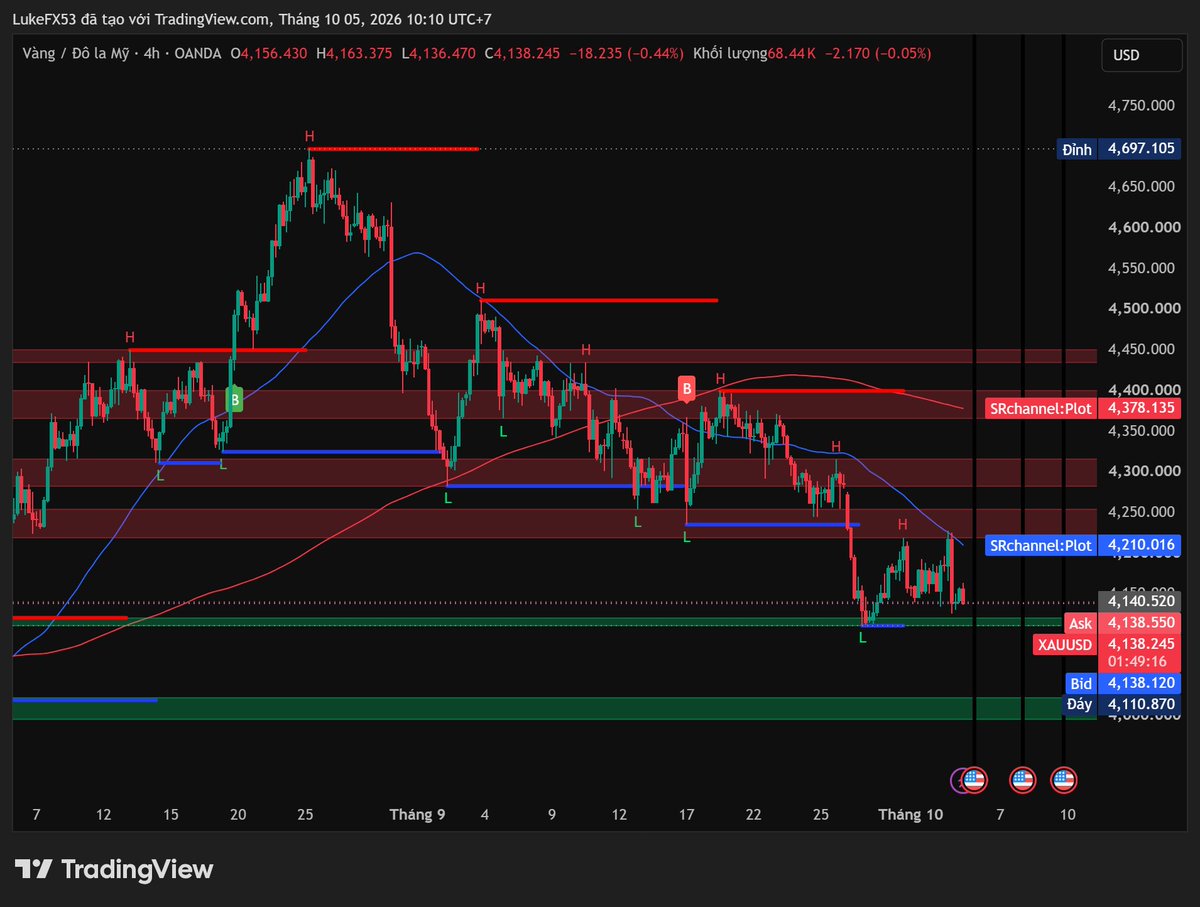
Task: Click the 4,750.000 price axis tick
Action: 1140,105
